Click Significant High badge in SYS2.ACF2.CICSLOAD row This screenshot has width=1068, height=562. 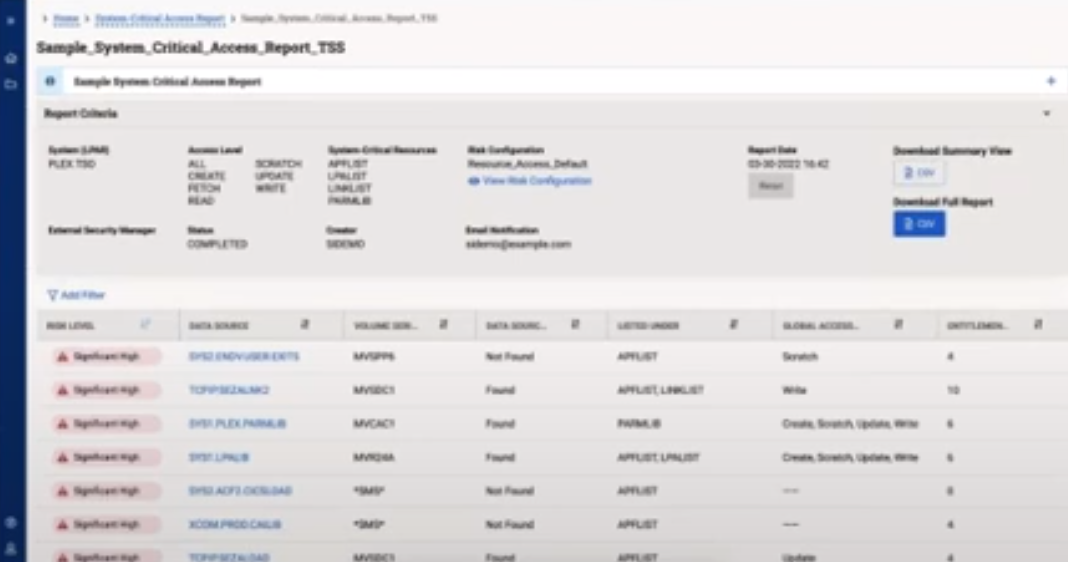click(106, 491)
